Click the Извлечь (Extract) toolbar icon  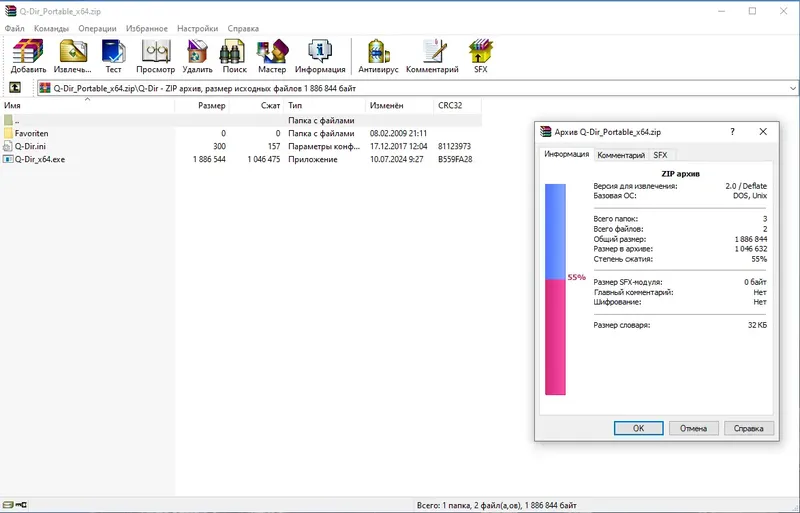point(72,56)
